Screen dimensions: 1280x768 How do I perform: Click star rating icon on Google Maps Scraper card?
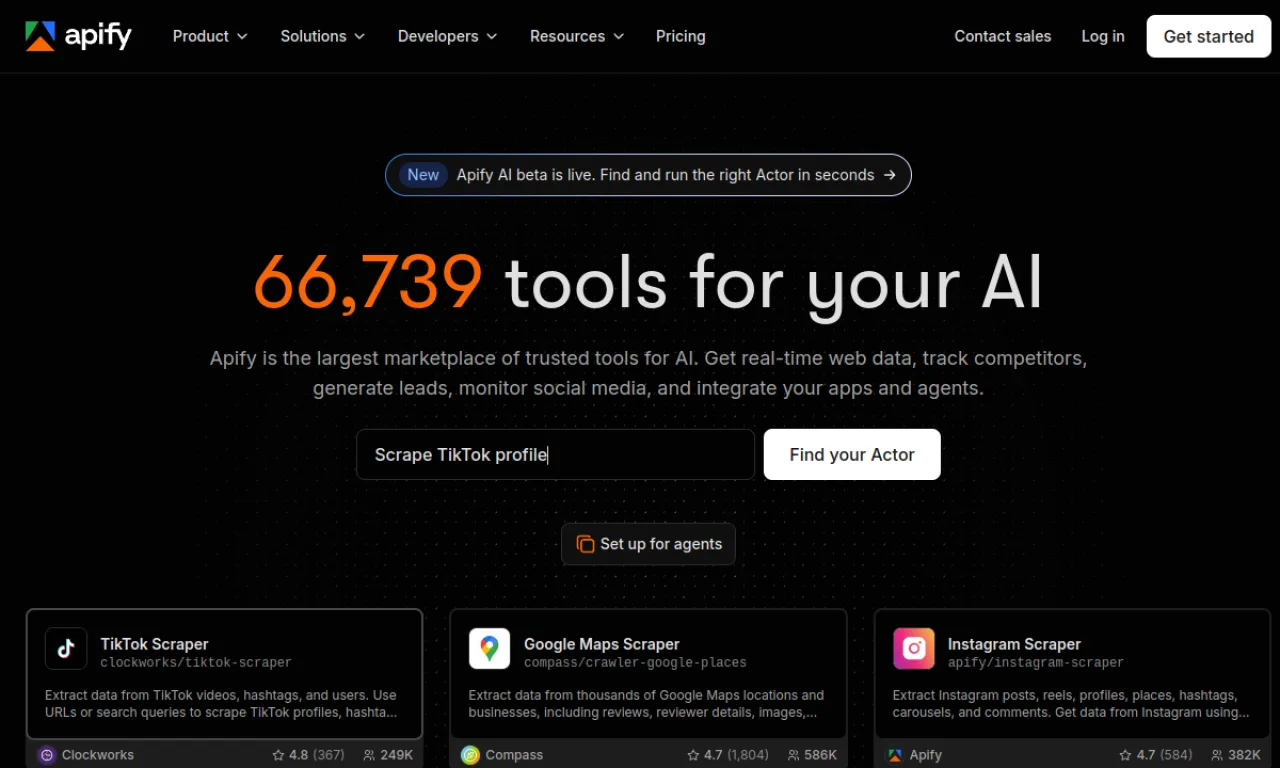tap(692, 755)
